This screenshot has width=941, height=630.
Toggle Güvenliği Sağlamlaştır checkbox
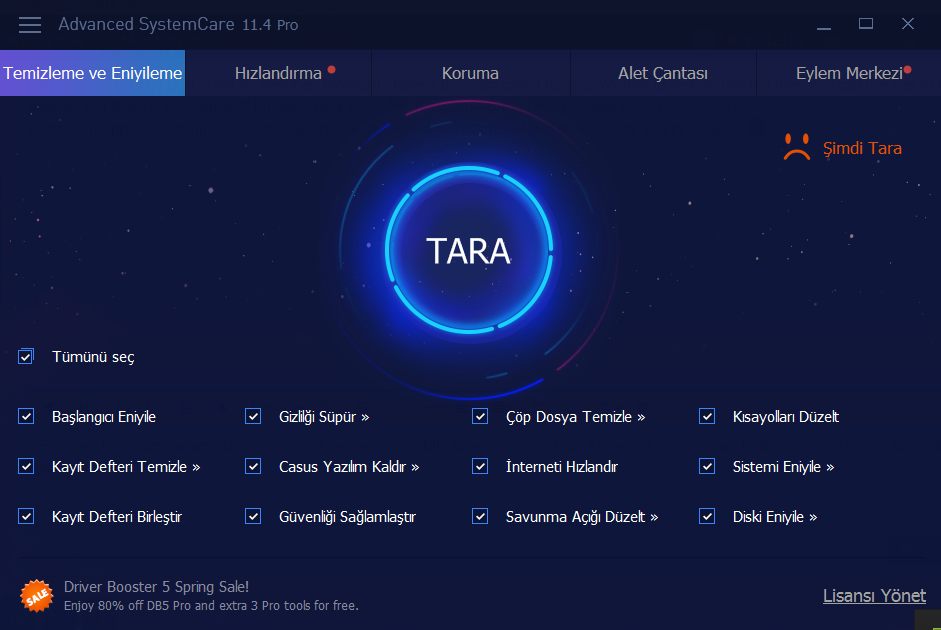tap(253, 517)
